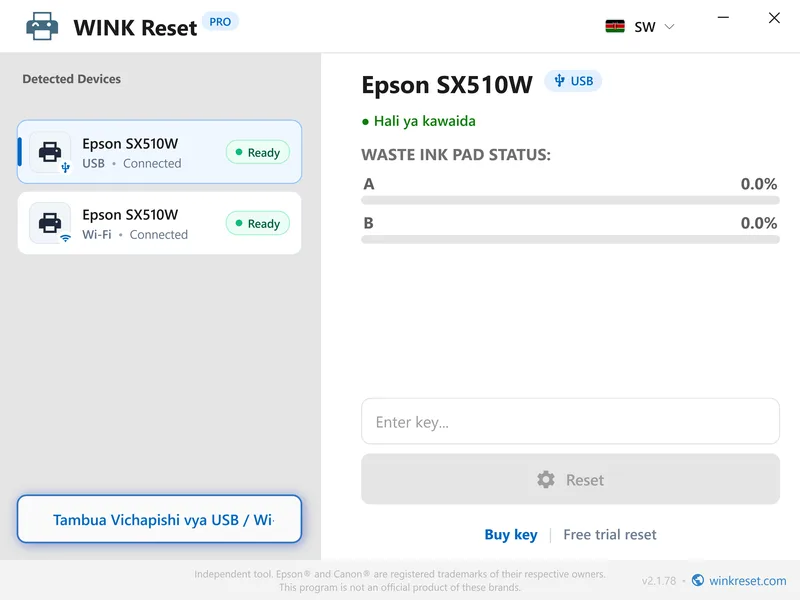The height and width of the screenshot is (600, 800).
Task: Click the 'Detected Devices' heading
Action: pos(71,79)
